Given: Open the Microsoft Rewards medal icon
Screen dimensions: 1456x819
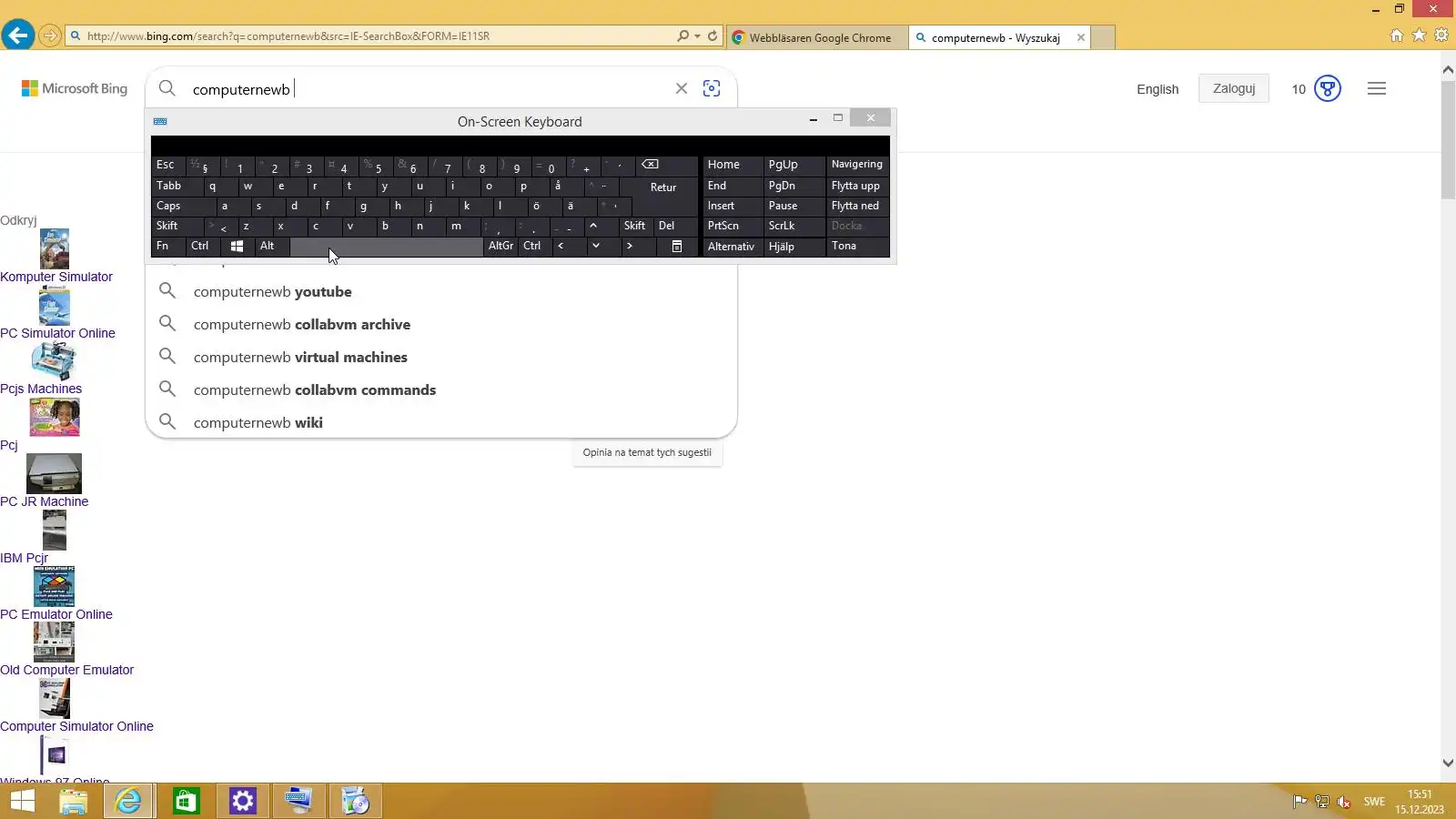Looking at the screenshot, I should 1328,88.
